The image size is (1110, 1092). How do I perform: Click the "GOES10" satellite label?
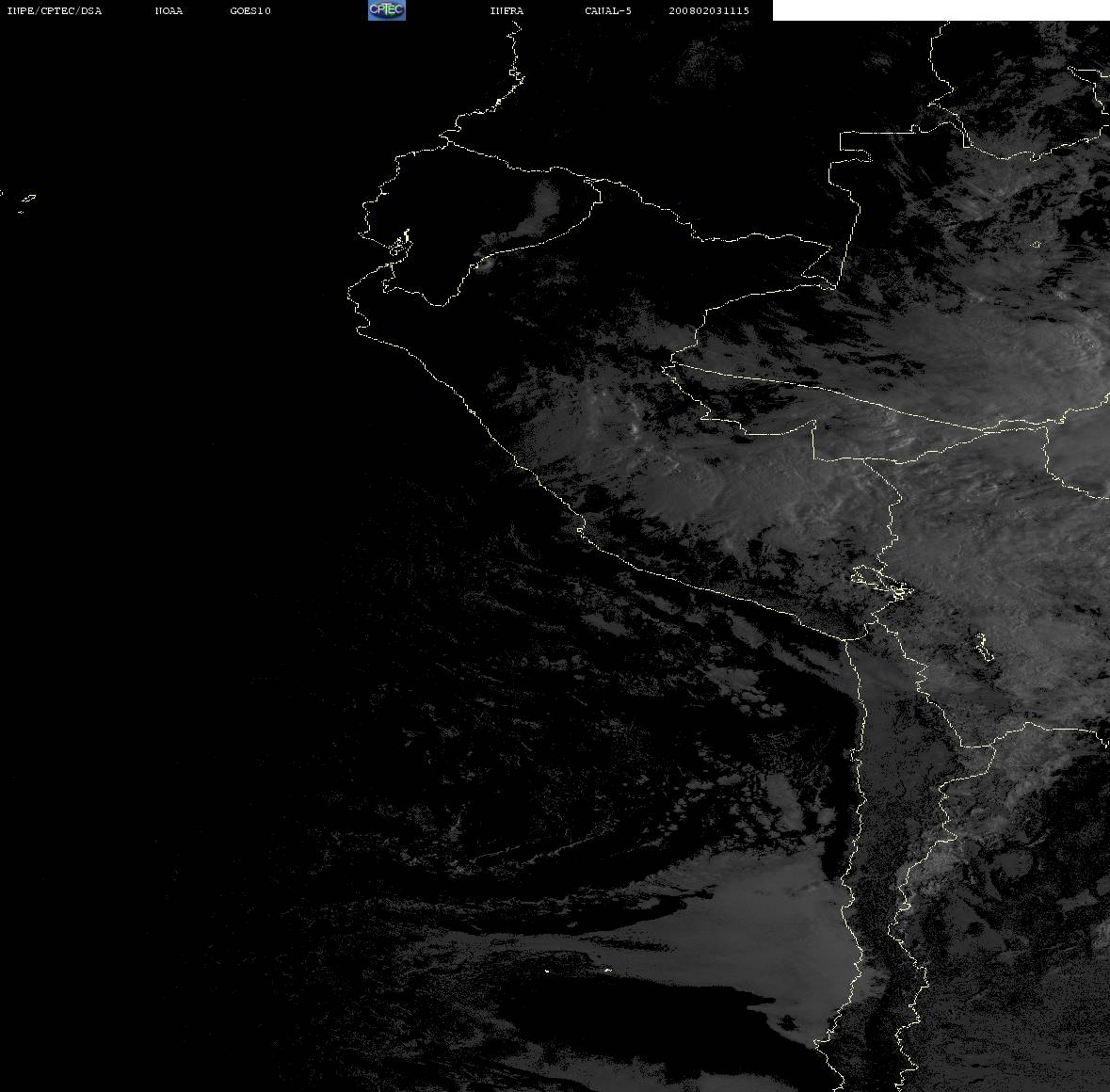pos(249,10)
